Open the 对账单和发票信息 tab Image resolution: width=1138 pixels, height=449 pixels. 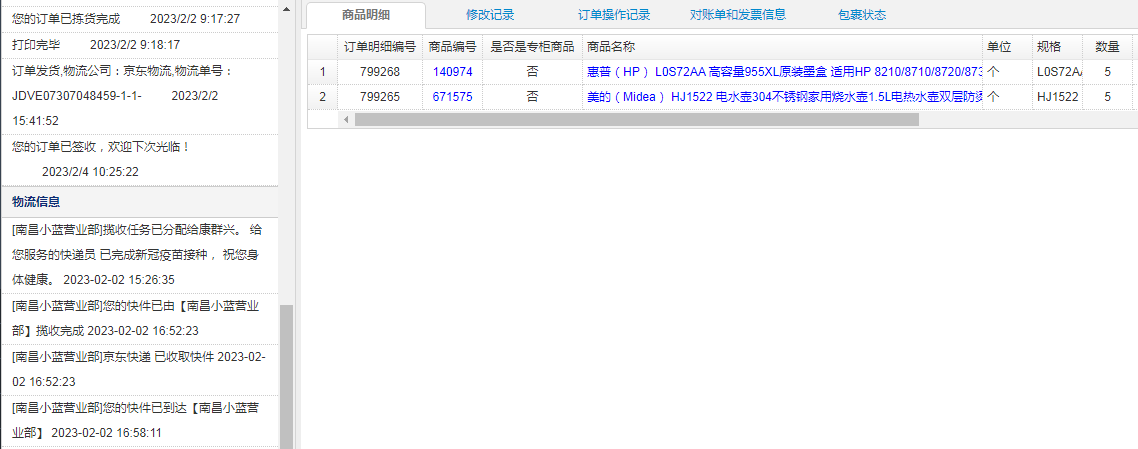click(x=738, y=15)
